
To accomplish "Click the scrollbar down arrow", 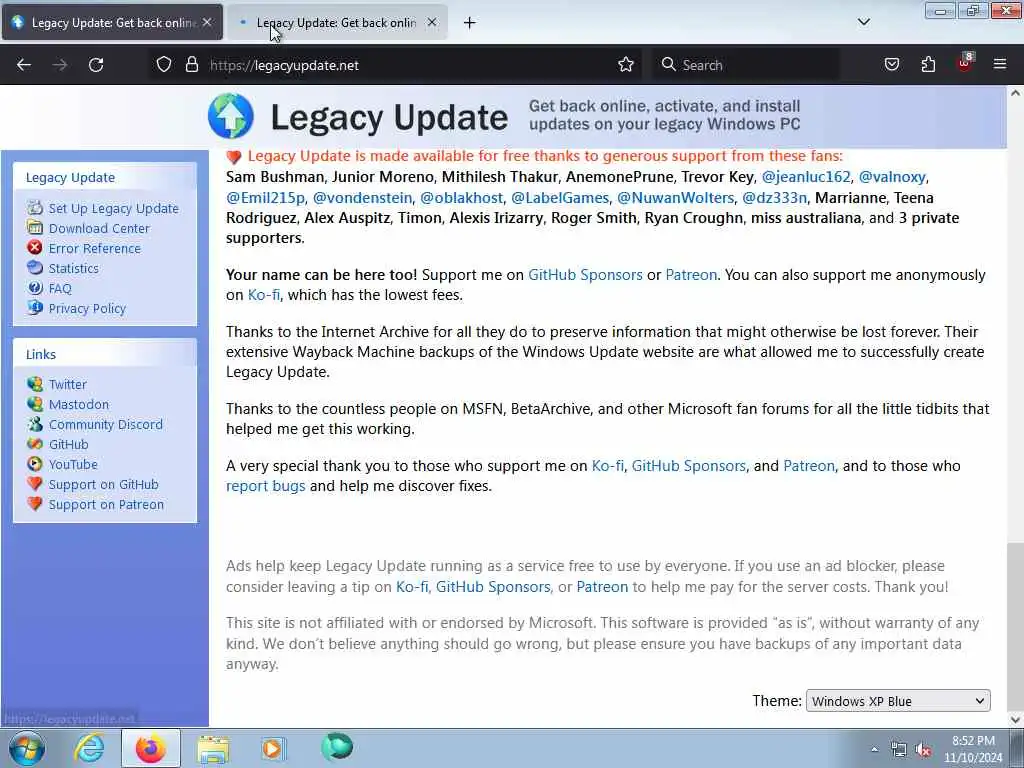I will [x=1016, y=719].
